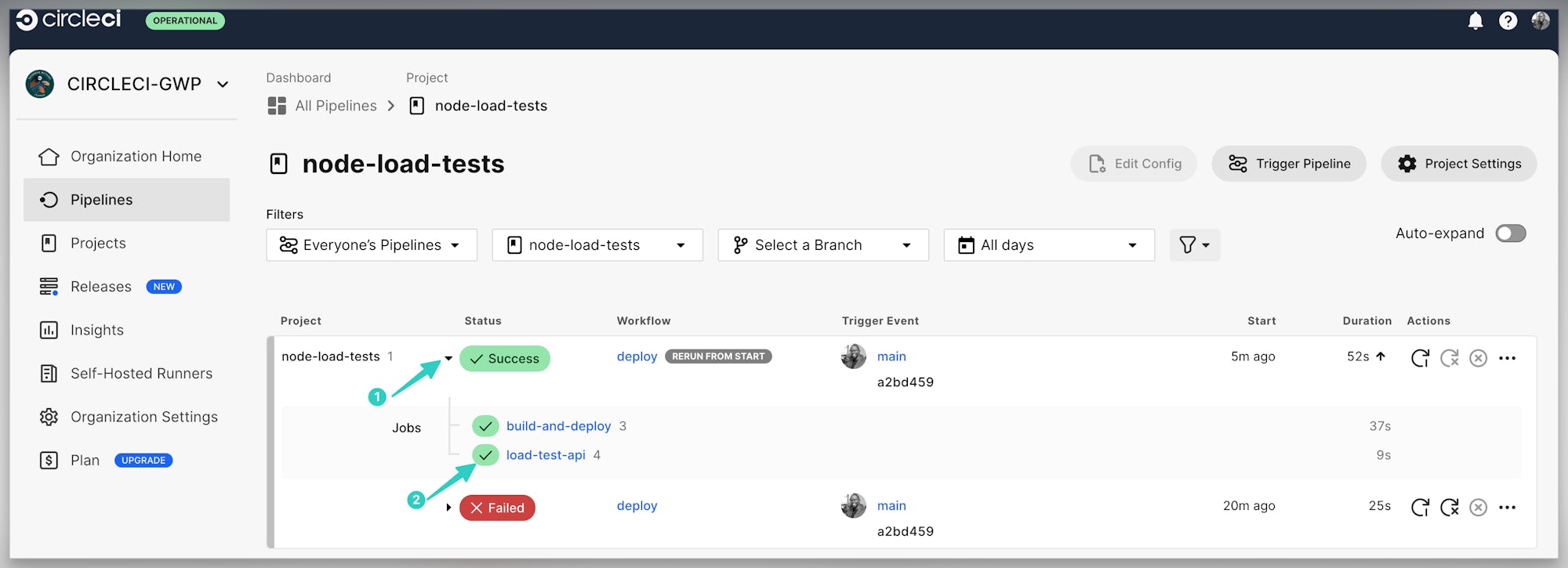The height and width of the screenshot is (568, 1568).
Task: Open the All days date dropdown
Action: coord(1049,245)
